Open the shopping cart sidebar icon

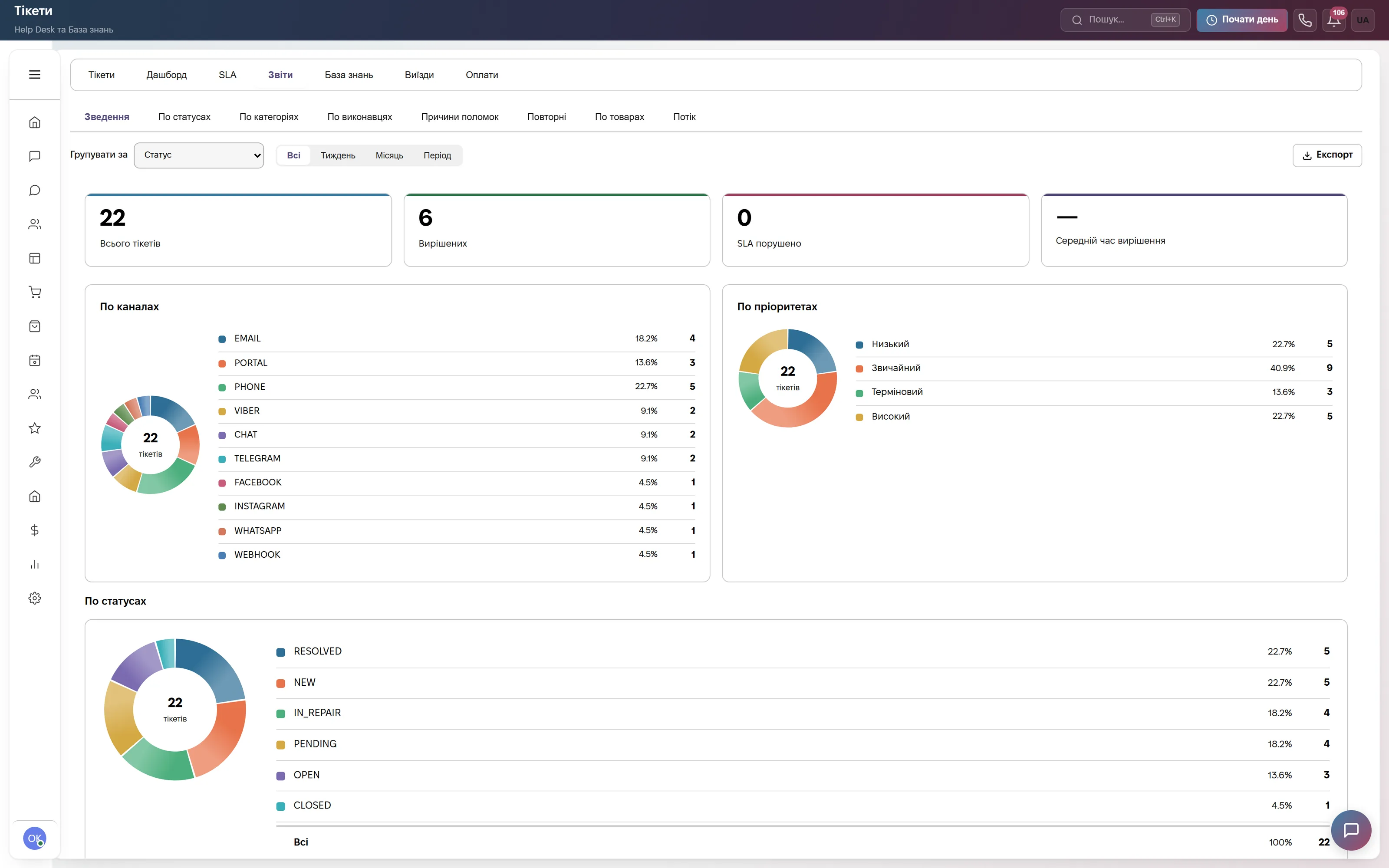click(x=34, y=292)
